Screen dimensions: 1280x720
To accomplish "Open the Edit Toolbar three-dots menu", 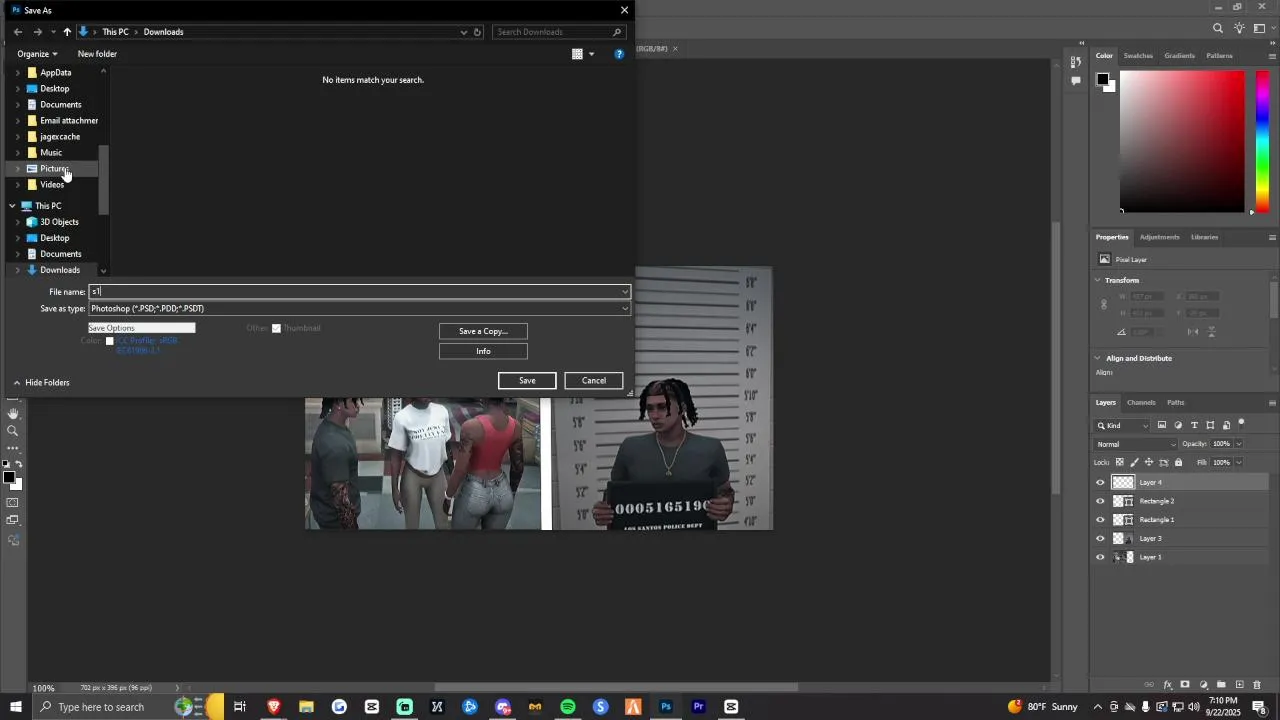I will [13, 448].
